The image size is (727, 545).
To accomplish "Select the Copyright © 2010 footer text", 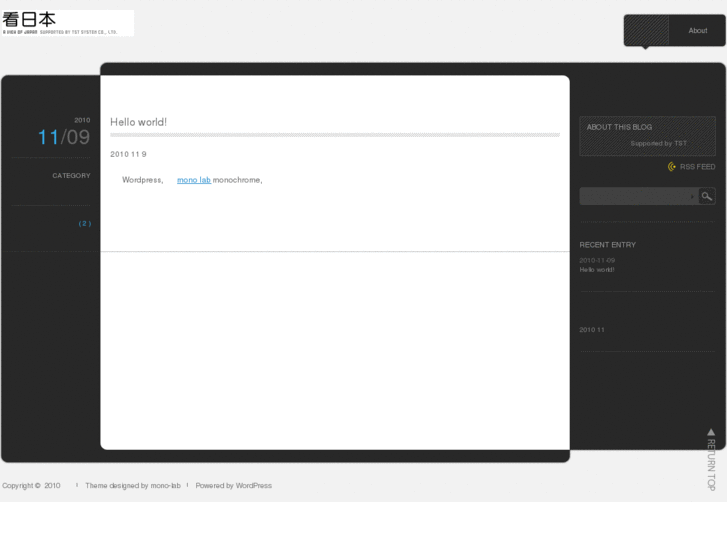I will pyautogui.click(x=31, y=486).
